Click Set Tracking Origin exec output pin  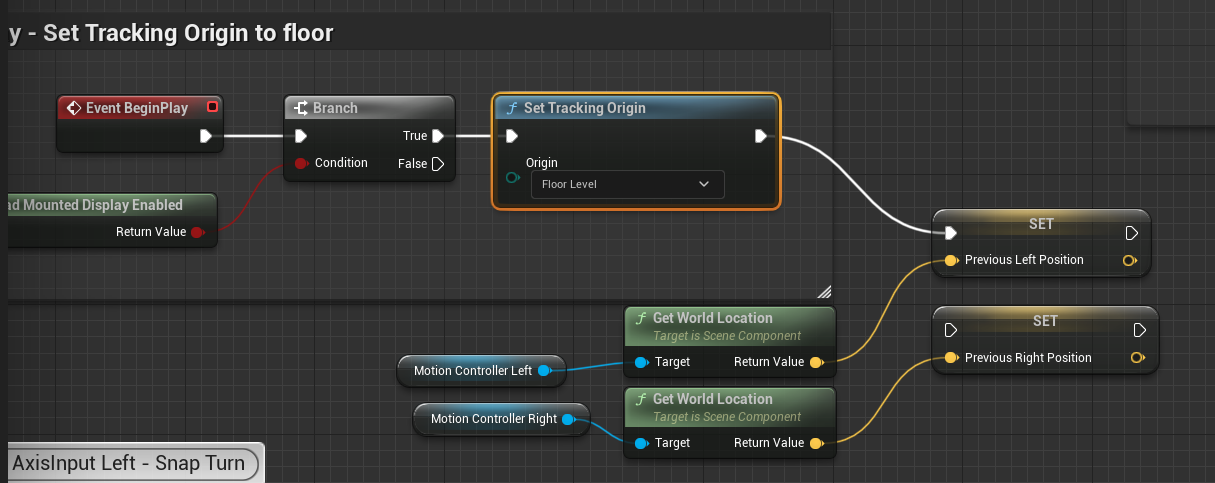tap(761, 136)
